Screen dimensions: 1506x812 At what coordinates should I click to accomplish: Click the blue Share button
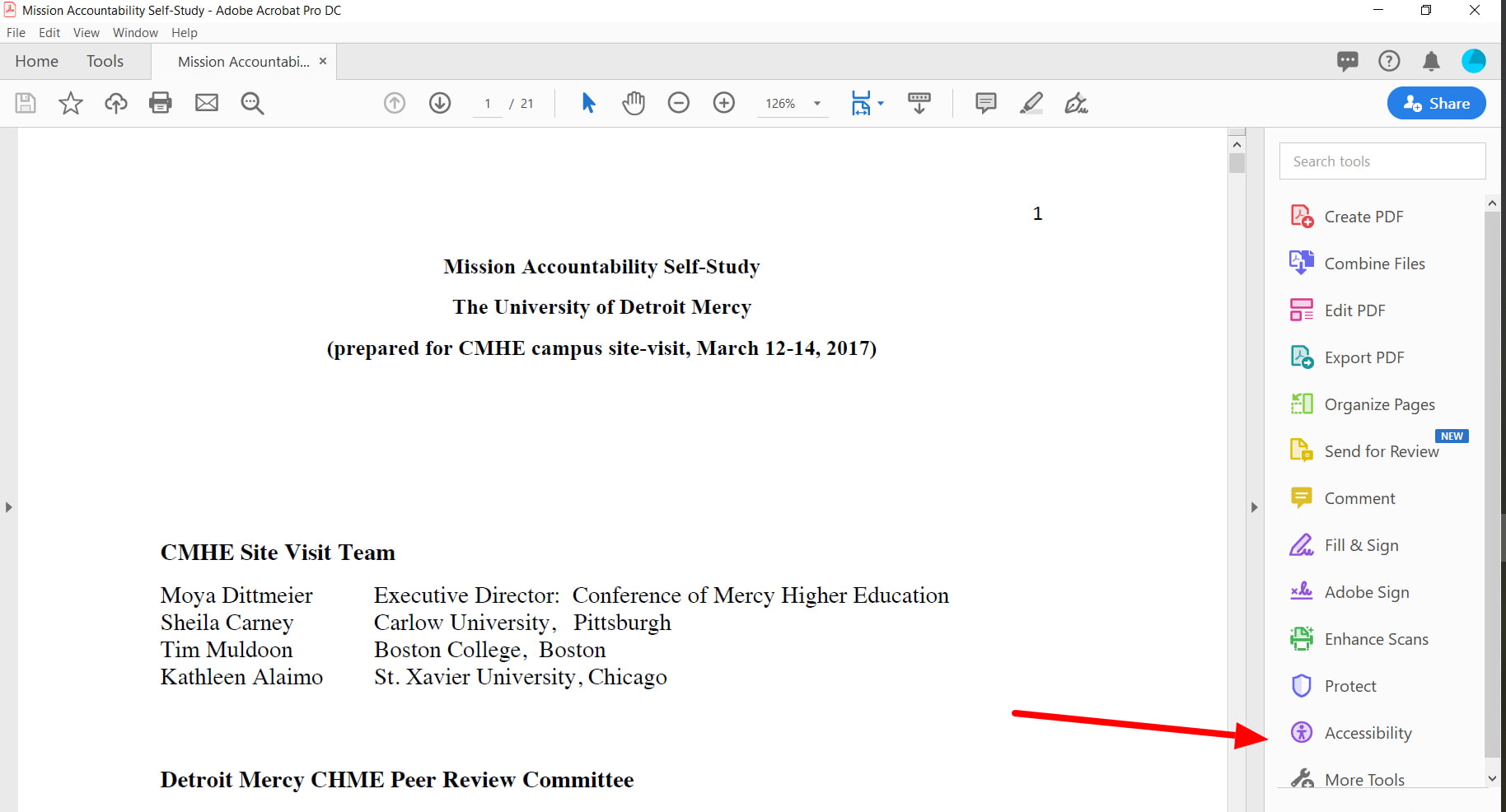[x=1436, y=103]
